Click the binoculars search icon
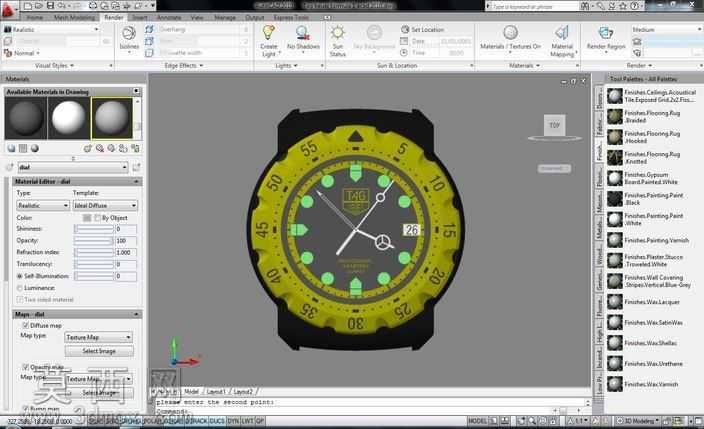Image resolution: width=704 pixels, height=429 pixels. click(x=585, y=6)
